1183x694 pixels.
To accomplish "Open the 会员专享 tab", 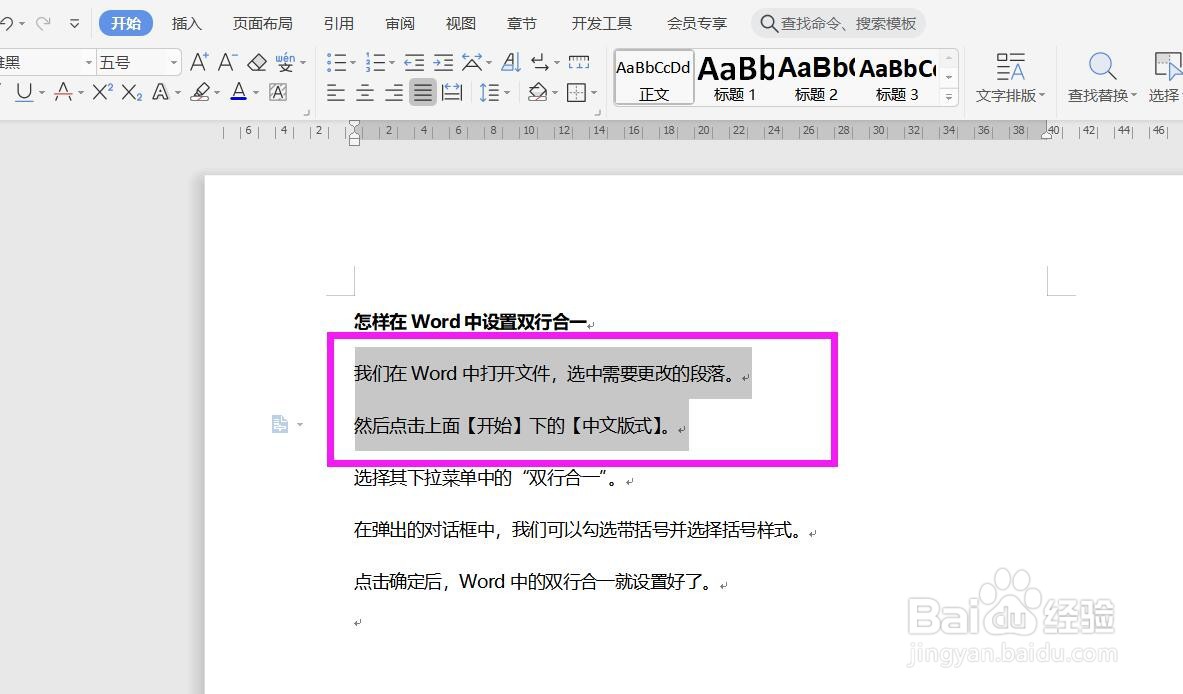I will click(x=696, y=23).
